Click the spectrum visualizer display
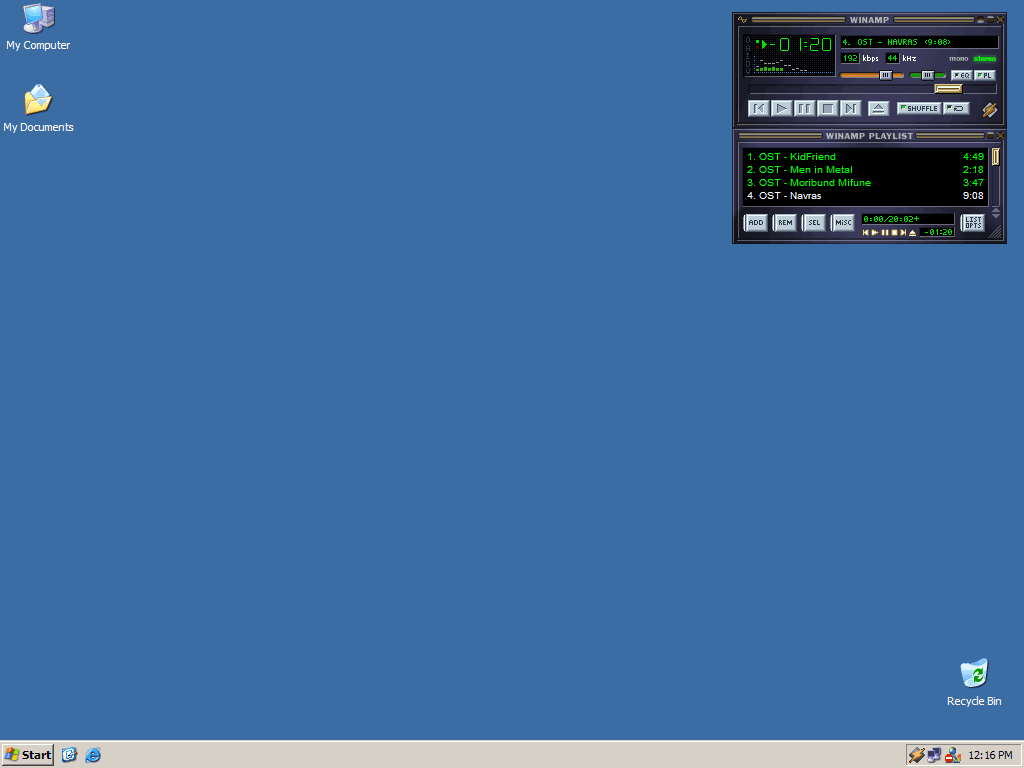The height and width of the screenshot is (768, 1024). click(x=793, y=64)
